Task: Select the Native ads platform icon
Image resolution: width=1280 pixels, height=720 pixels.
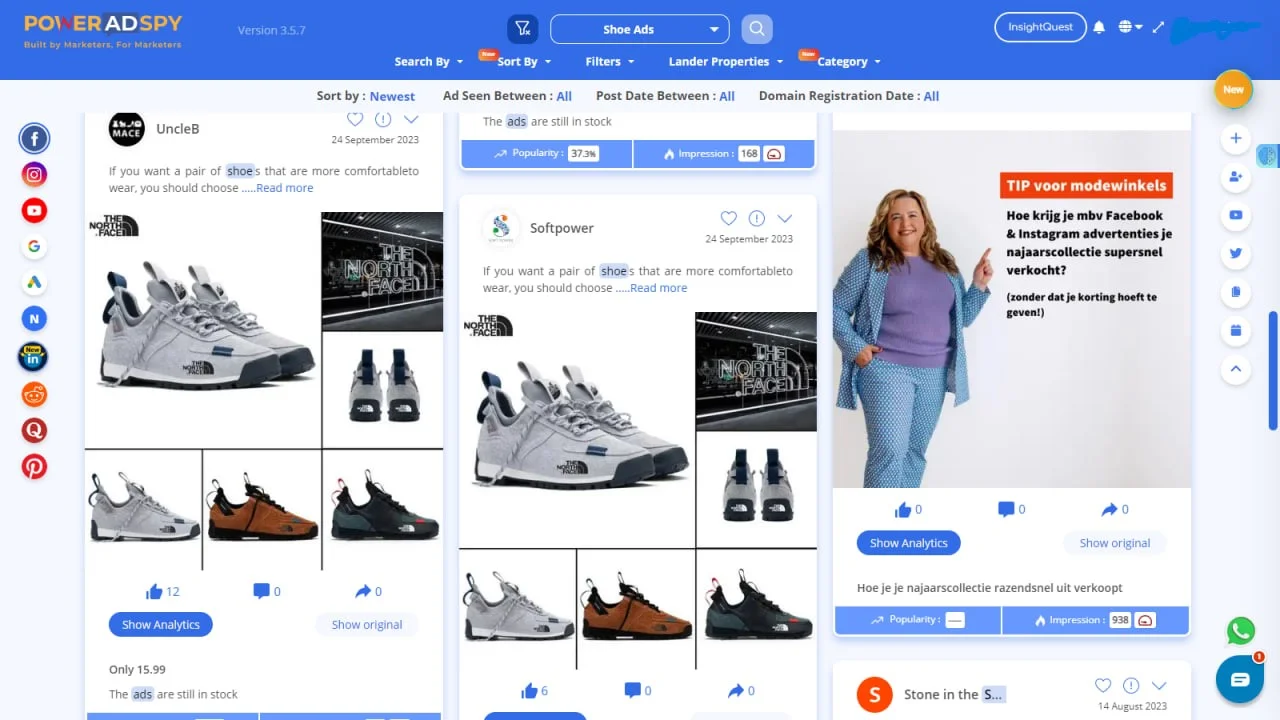Action: (35, 320)
